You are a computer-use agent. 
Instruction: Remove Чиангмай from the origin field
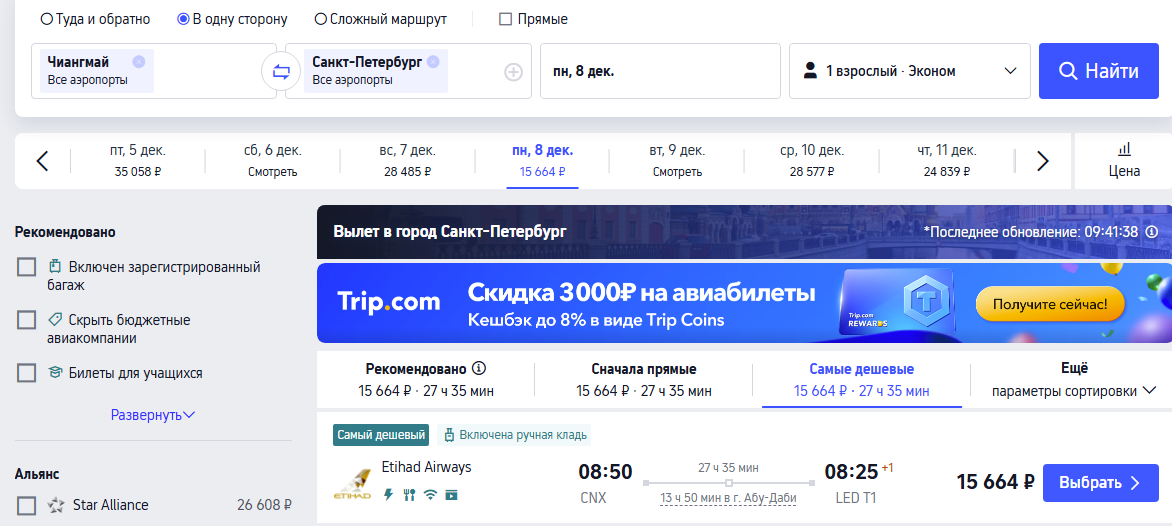pyautogui.click(x=139, y=61)
